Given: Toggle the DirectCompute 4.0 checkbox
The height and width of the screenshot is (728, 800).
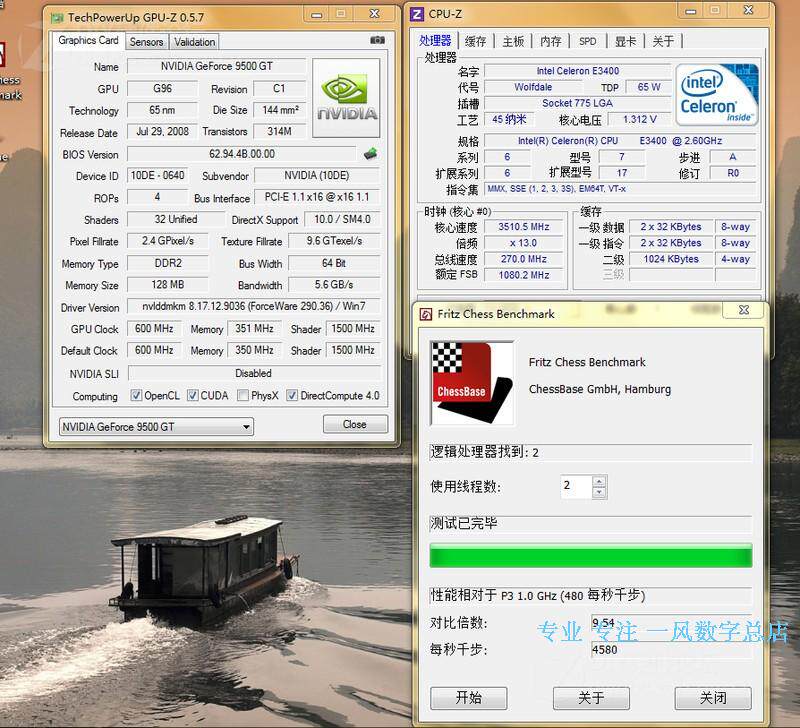Looking at the screenshot, I should [x=292, y=395].
